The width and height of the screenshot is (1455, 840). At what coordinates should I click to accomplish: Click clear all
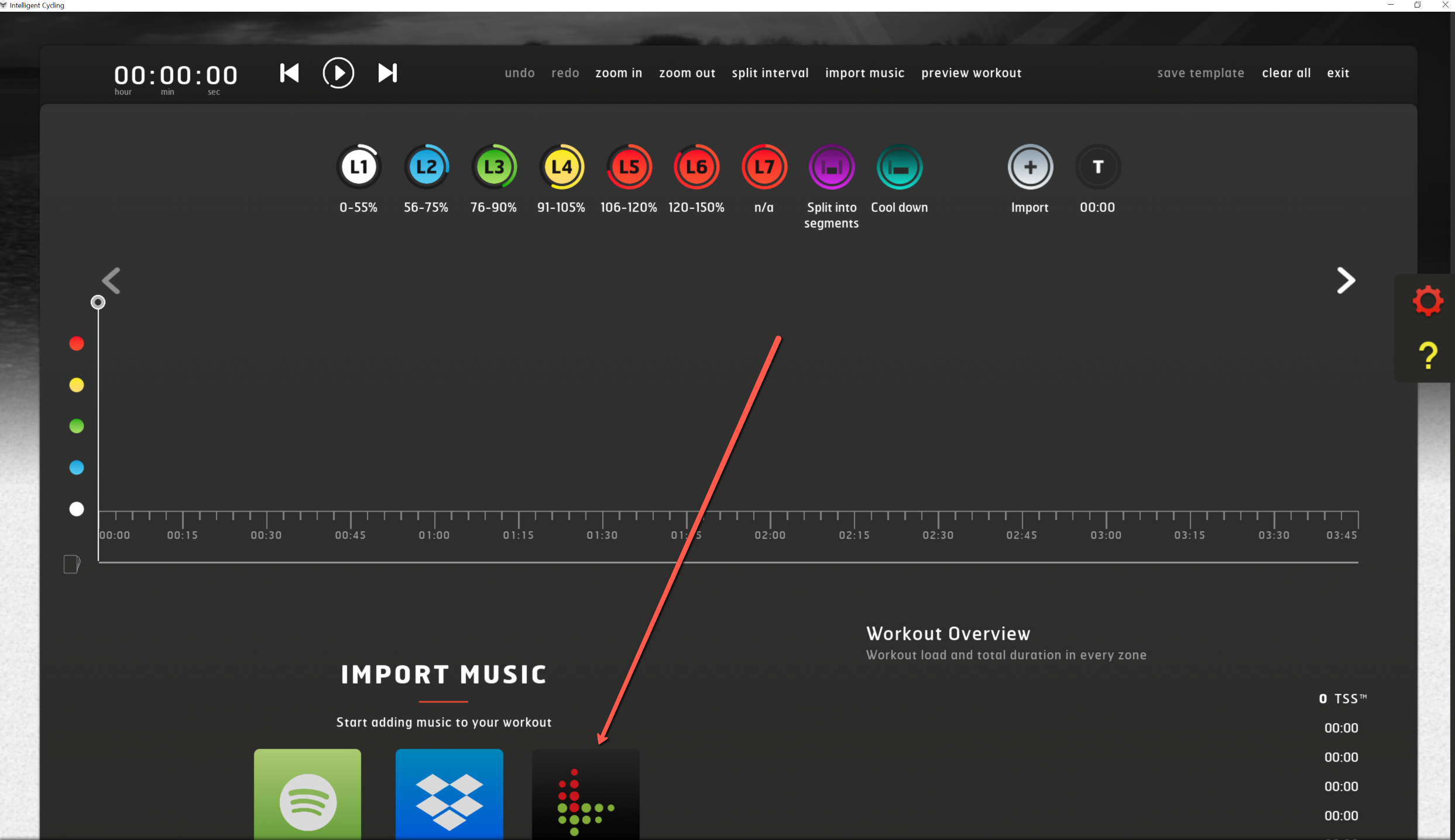[1286, 73]
